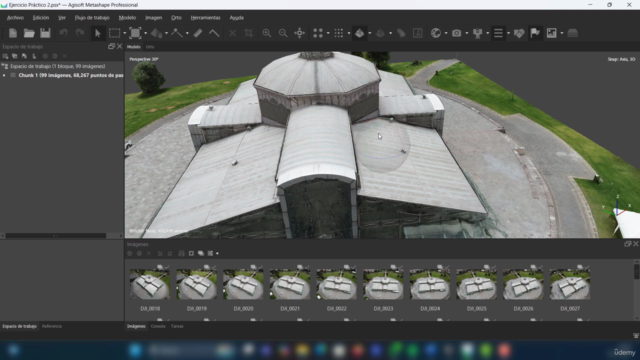Open the Show Cameras dropdown arrow

pyautogui.click(x=467, y=33)
